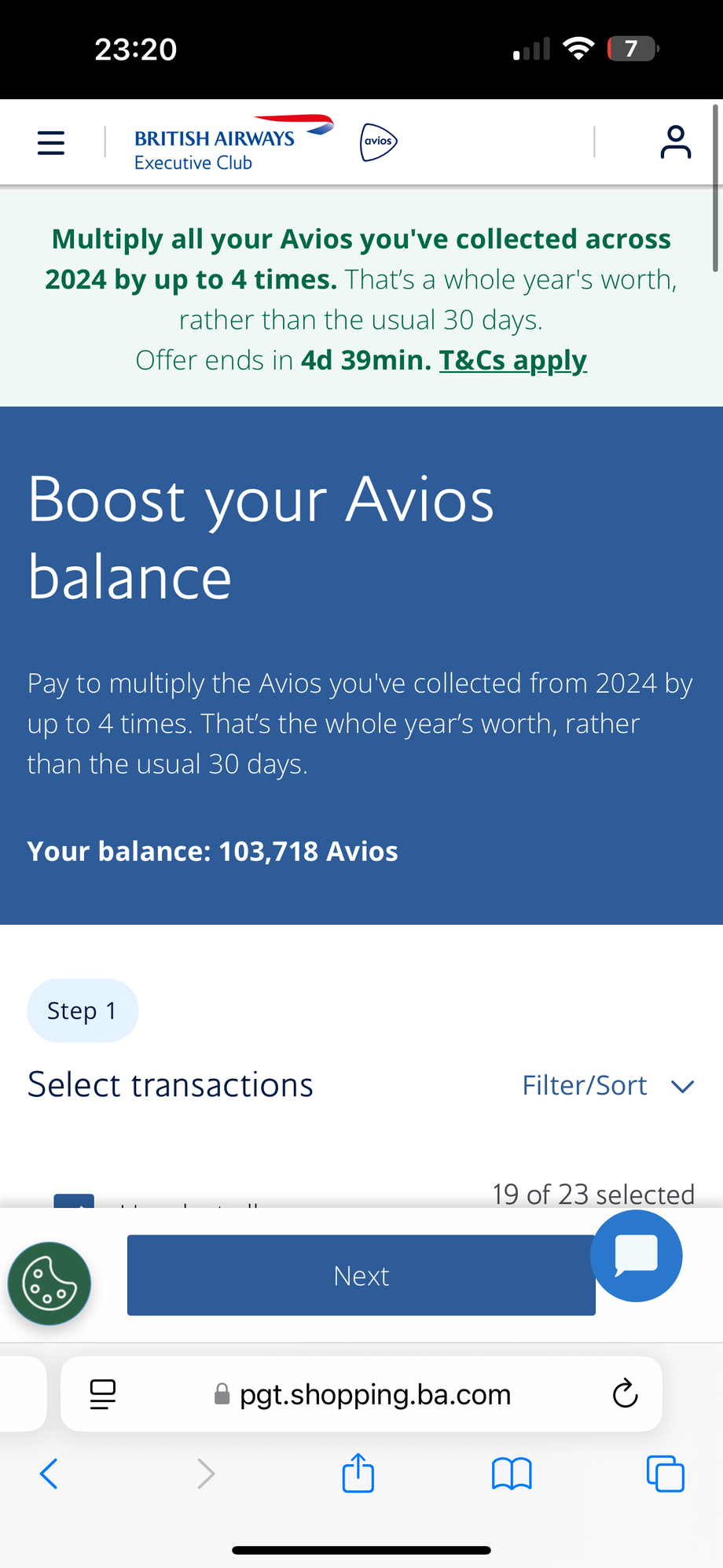The image size is (723, 1568).
Task: Tap the padlock icon in the address bar
Action: pyautogui.click(x=222, y=1393)
